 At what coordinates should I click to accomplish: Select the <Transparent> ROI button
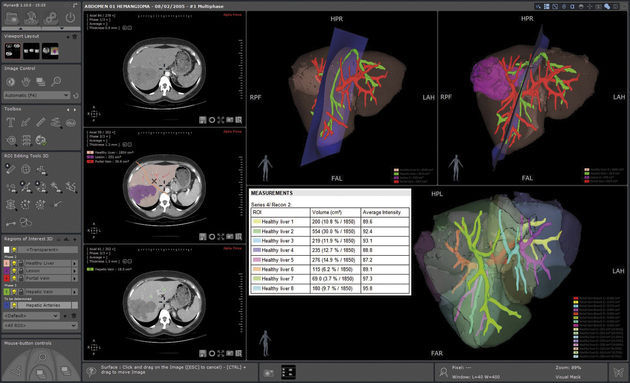48,250
